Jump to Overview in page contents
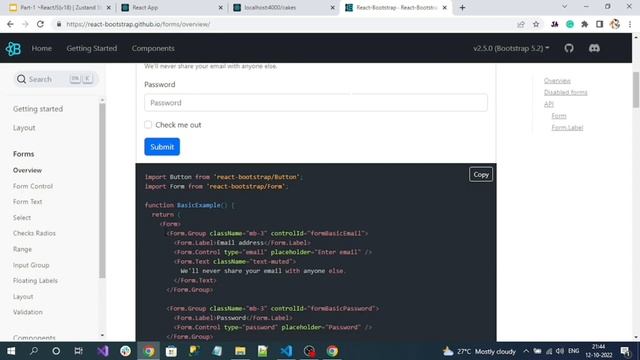The image size is (640, 360). point(557,81)
